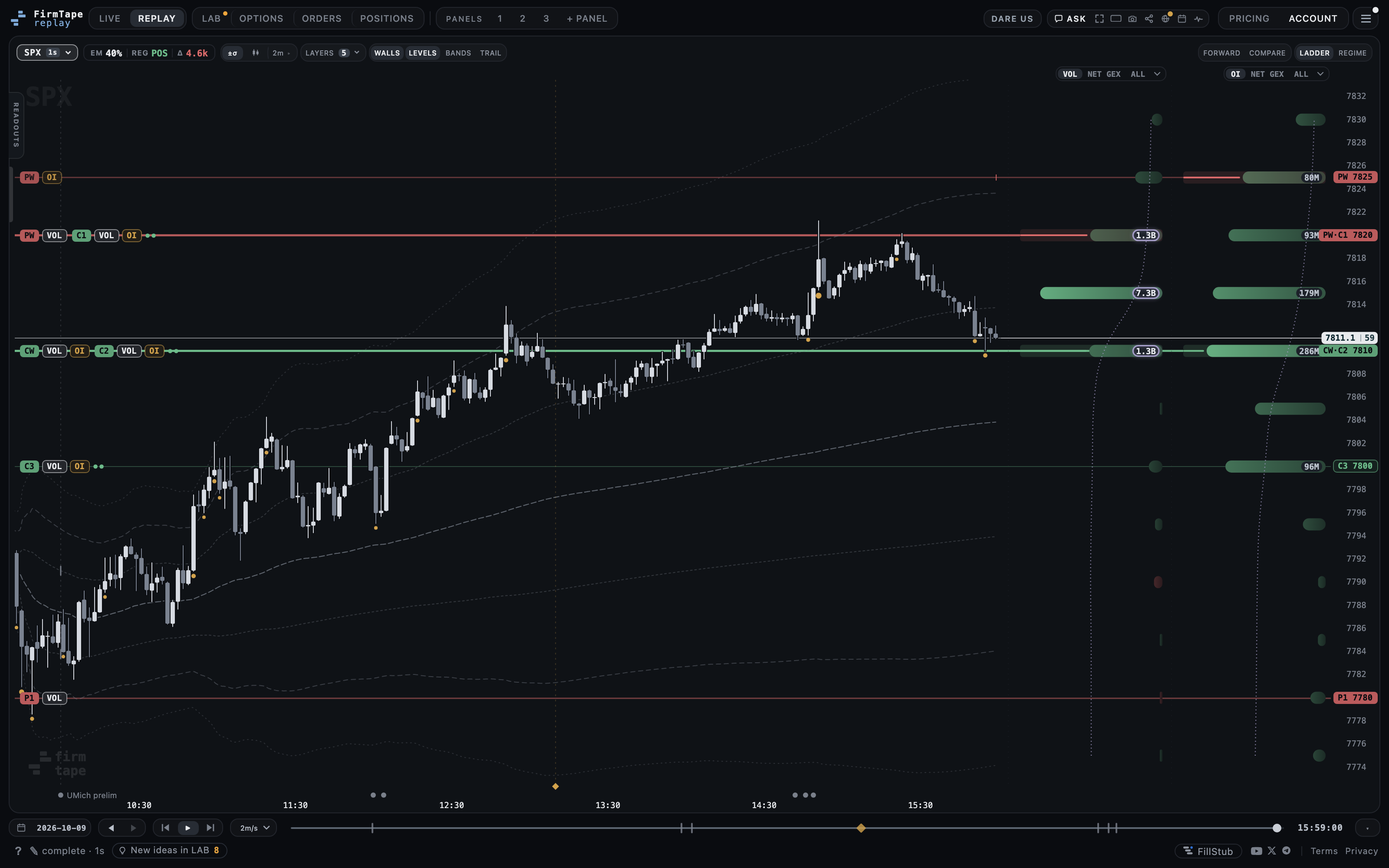The image size is (1389, 868).
Task: Go to previous day arrow
Action: [112, 828]
